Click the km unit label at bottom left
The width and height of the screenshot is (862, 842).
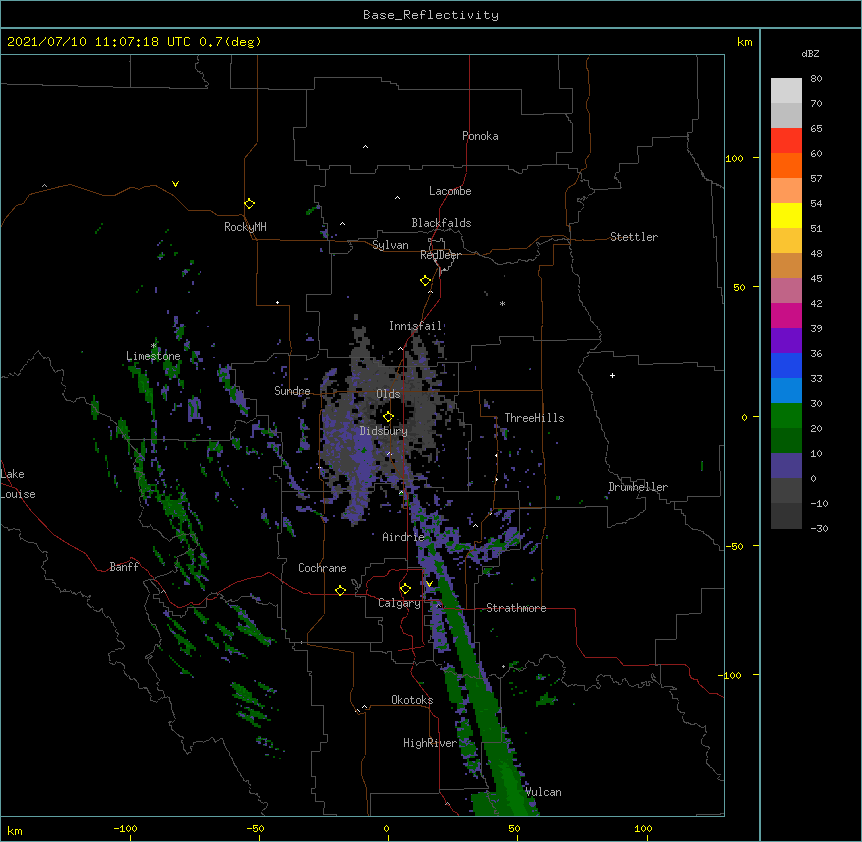click(14, 830)
